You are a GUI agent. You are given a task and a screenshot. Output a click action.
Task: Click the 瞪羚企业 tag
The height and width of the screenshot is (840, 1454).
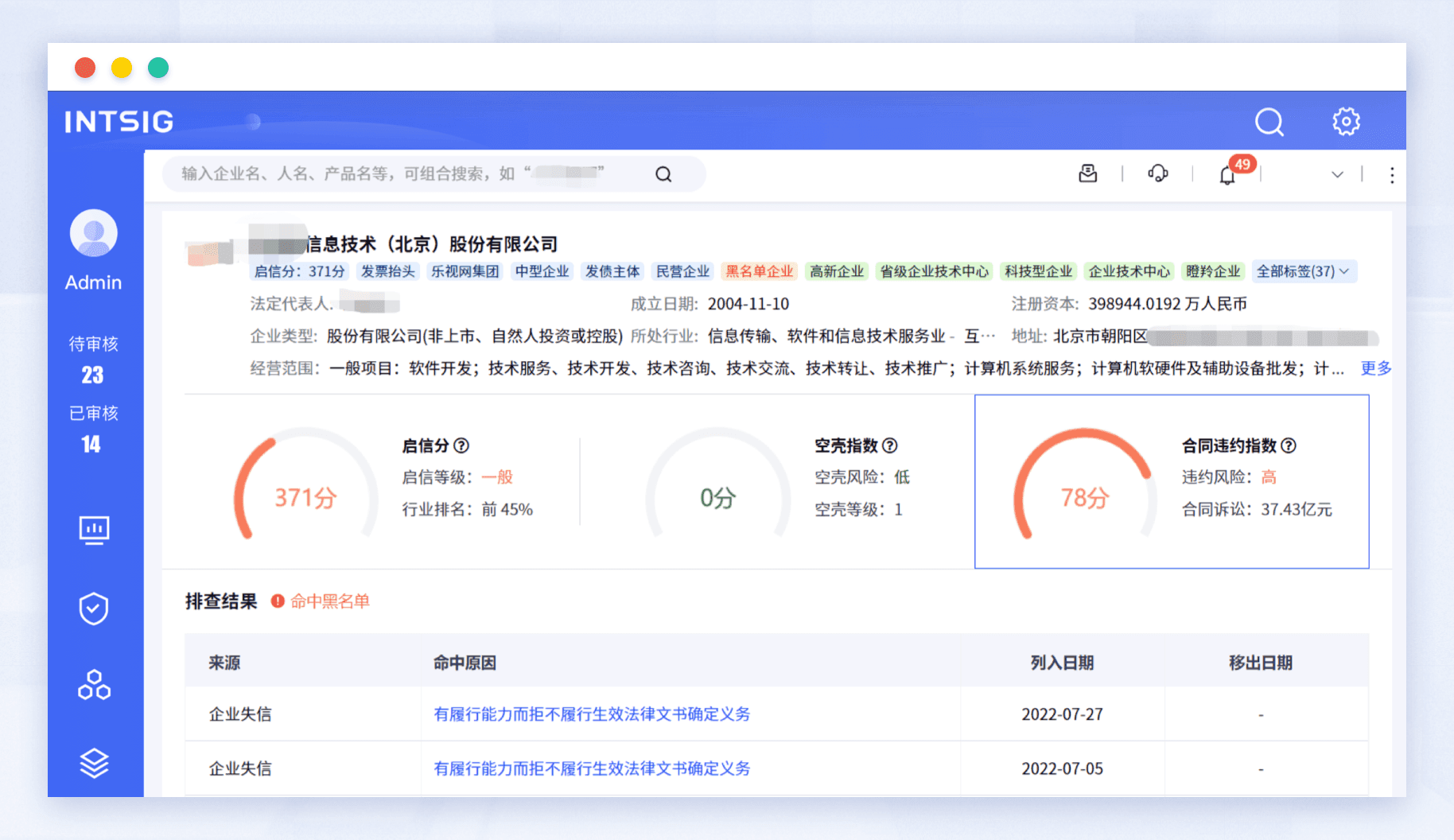coord(1213,271)
